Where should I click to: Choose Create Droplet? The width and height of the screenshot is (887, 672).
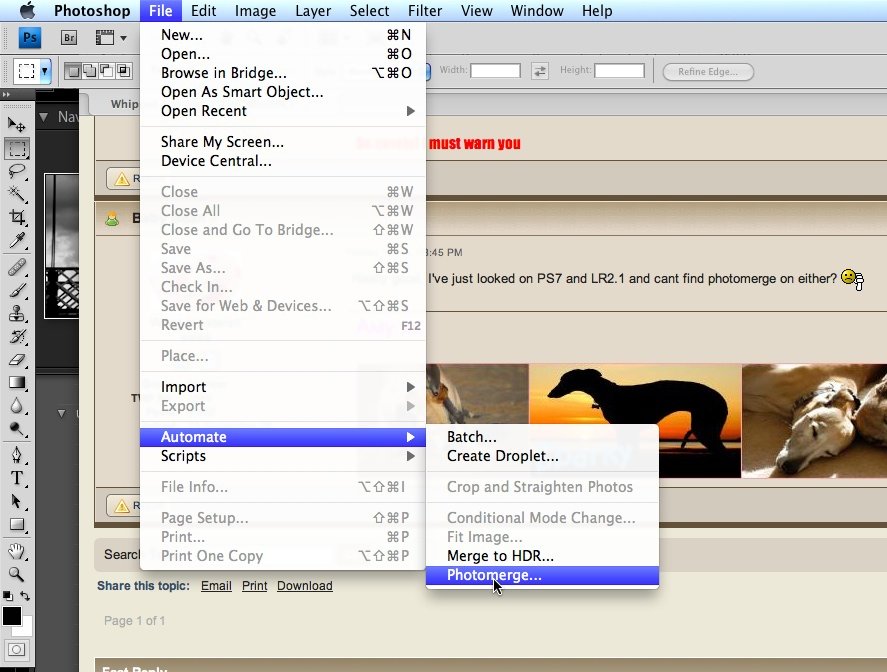(x=542, y=456)
